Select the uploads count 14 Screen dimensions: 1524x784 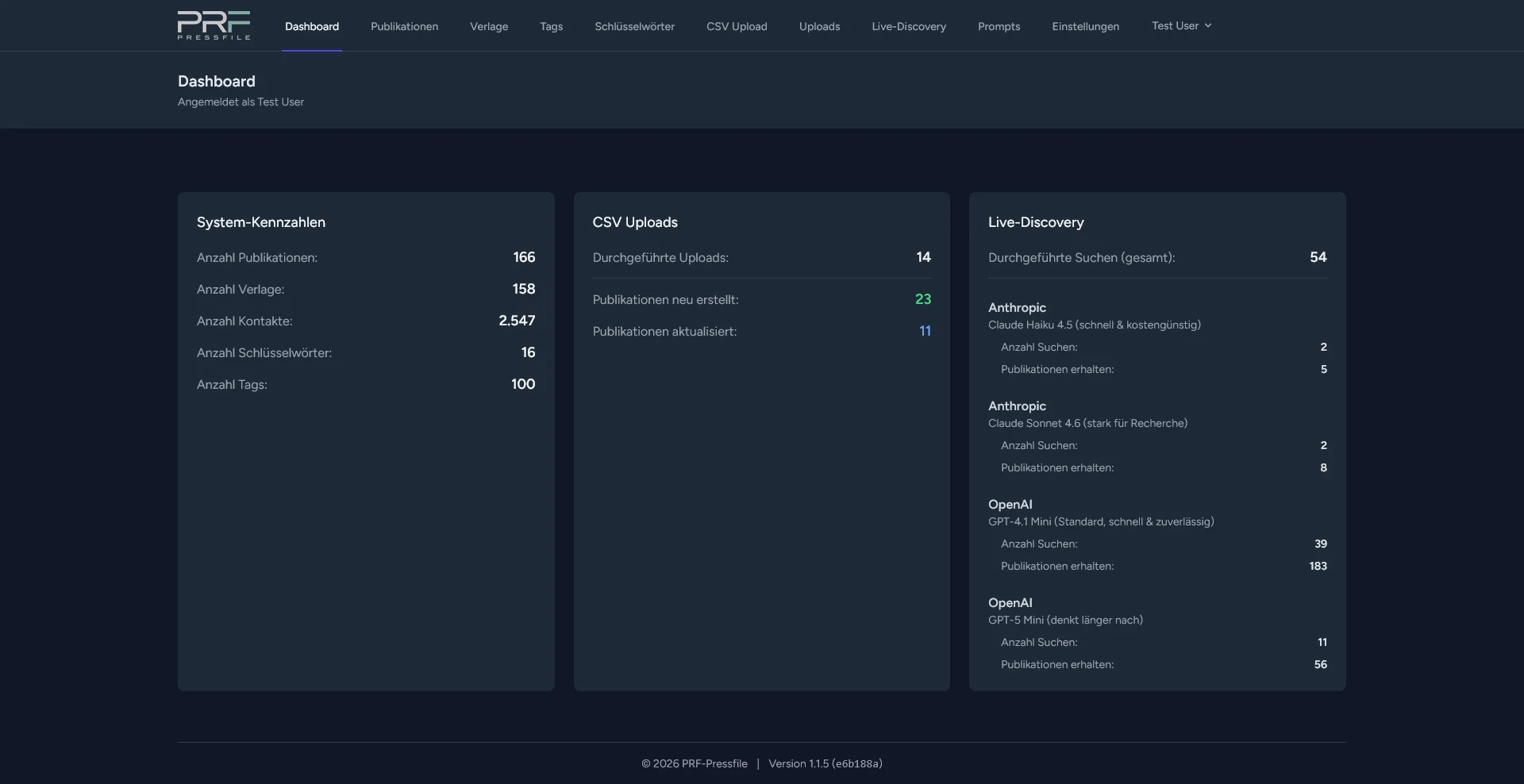[x=923, y=257]
